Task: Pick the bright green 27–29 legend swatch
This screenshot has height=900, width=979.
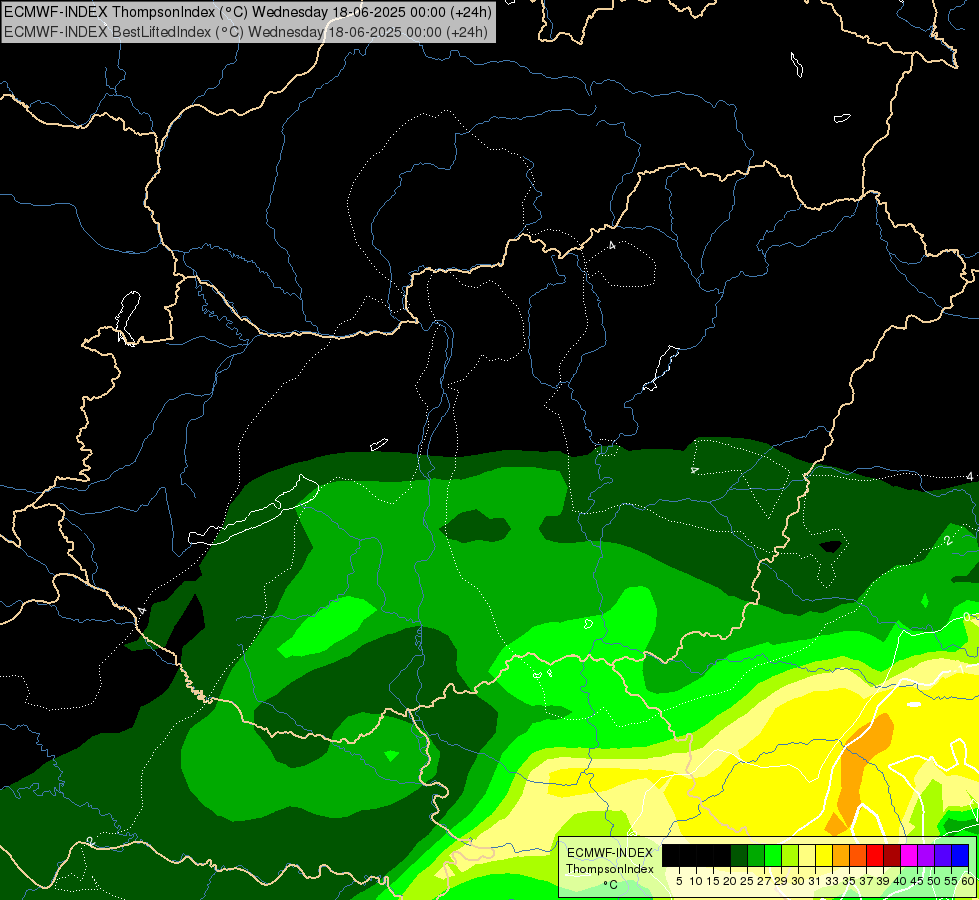Action: click(773, 856)
